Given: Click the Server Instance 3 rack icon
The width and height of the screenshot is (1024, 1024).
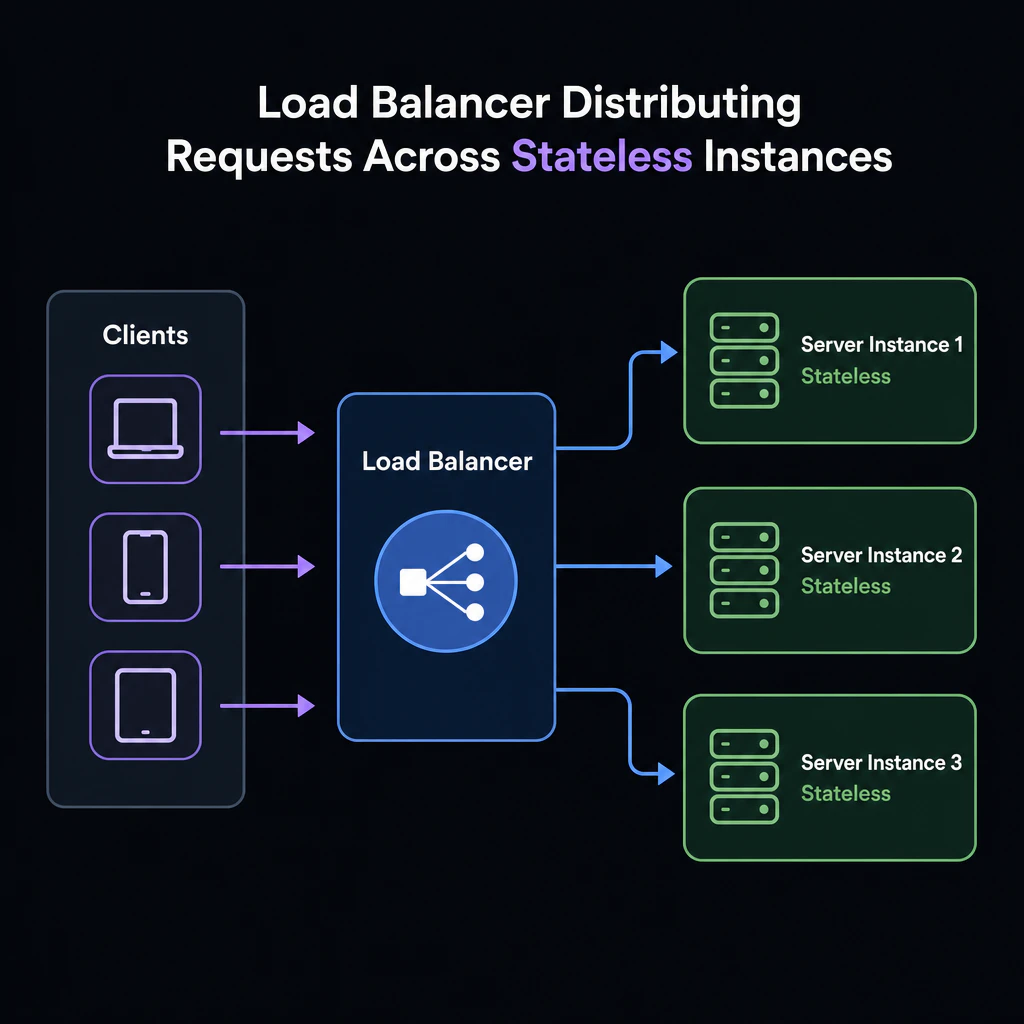Looking at the screenshot, I should 744,776.
